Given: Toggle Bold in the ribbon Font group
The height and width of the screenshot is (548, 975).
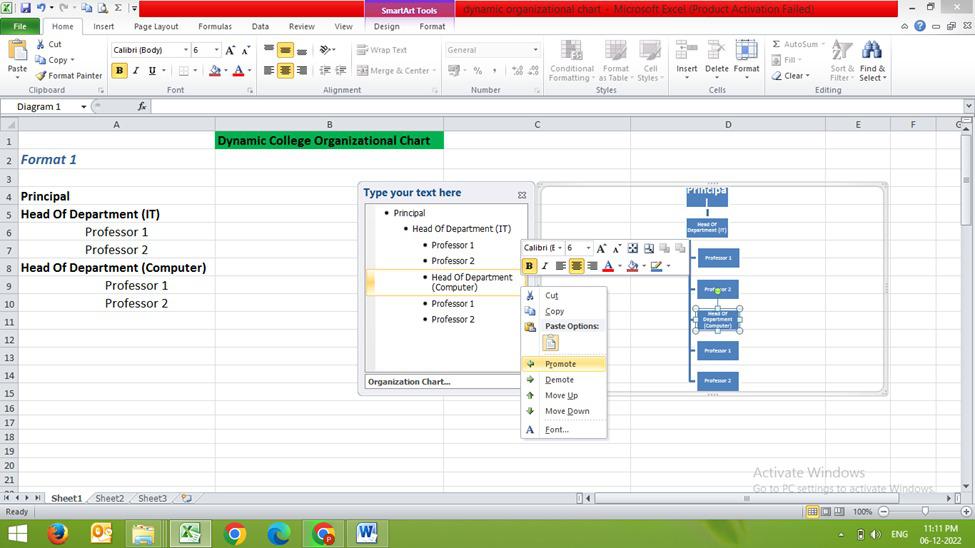Looking at the screenshot, I should pos(119,71).
